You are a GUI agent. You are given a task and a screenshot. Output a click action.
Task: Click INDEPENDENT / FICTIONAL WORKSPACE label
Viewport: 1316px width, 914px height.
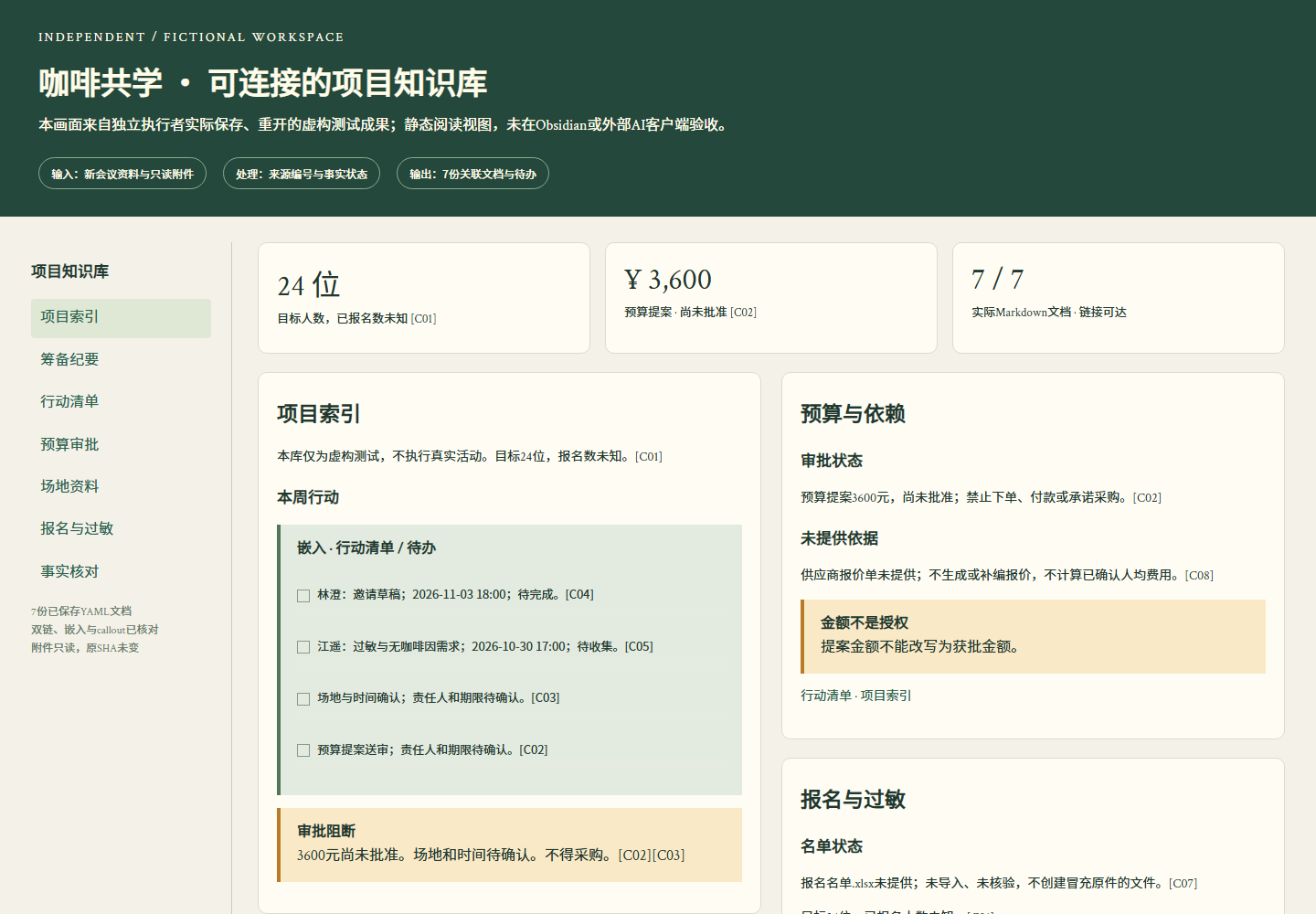click(191, 37)
